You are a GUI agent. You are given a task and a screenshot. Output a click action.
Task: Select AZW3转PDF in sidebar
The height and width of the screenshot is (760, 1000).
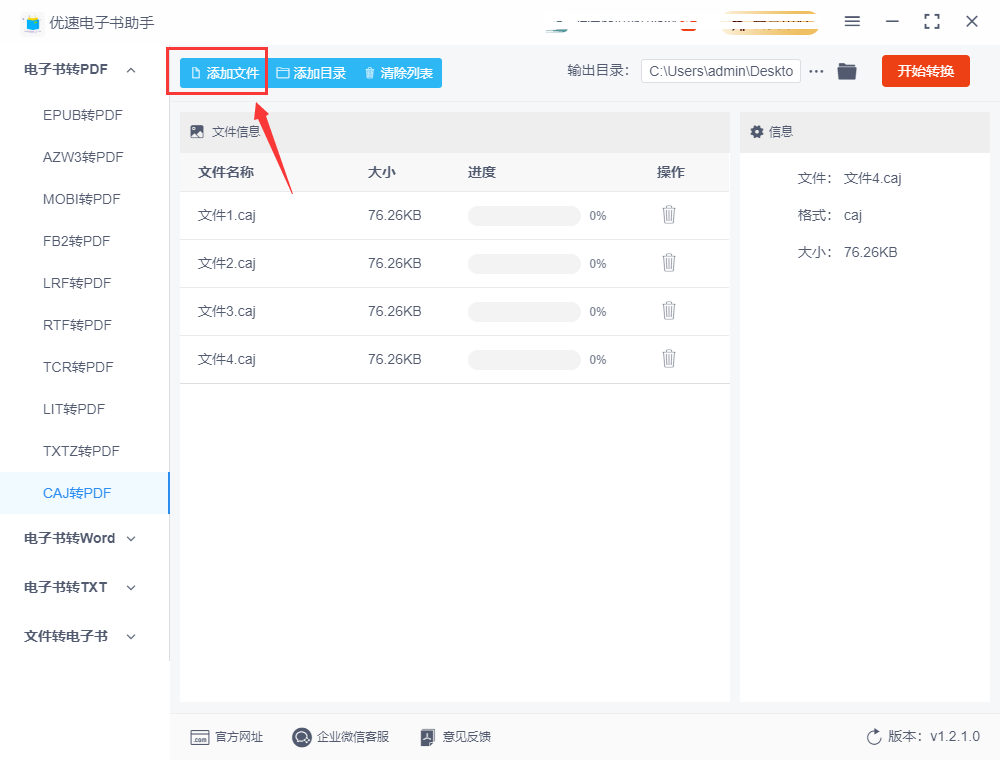pyautogui.click(x=83, y=157)
